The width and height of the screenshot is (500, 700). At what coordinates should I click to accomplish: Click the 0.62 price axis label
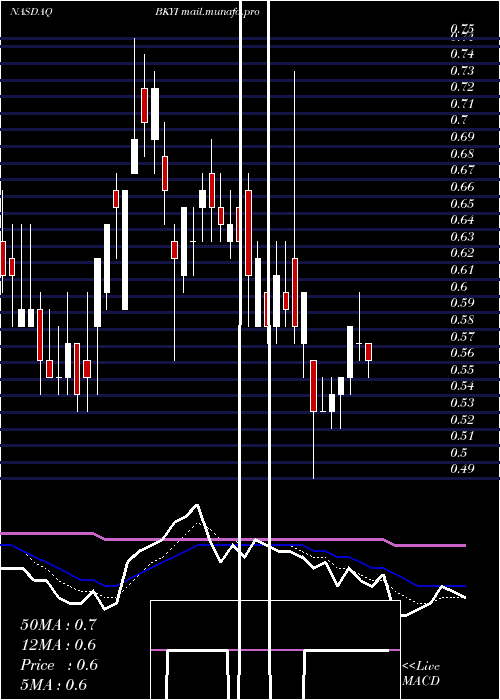click(x=462, y=253)
